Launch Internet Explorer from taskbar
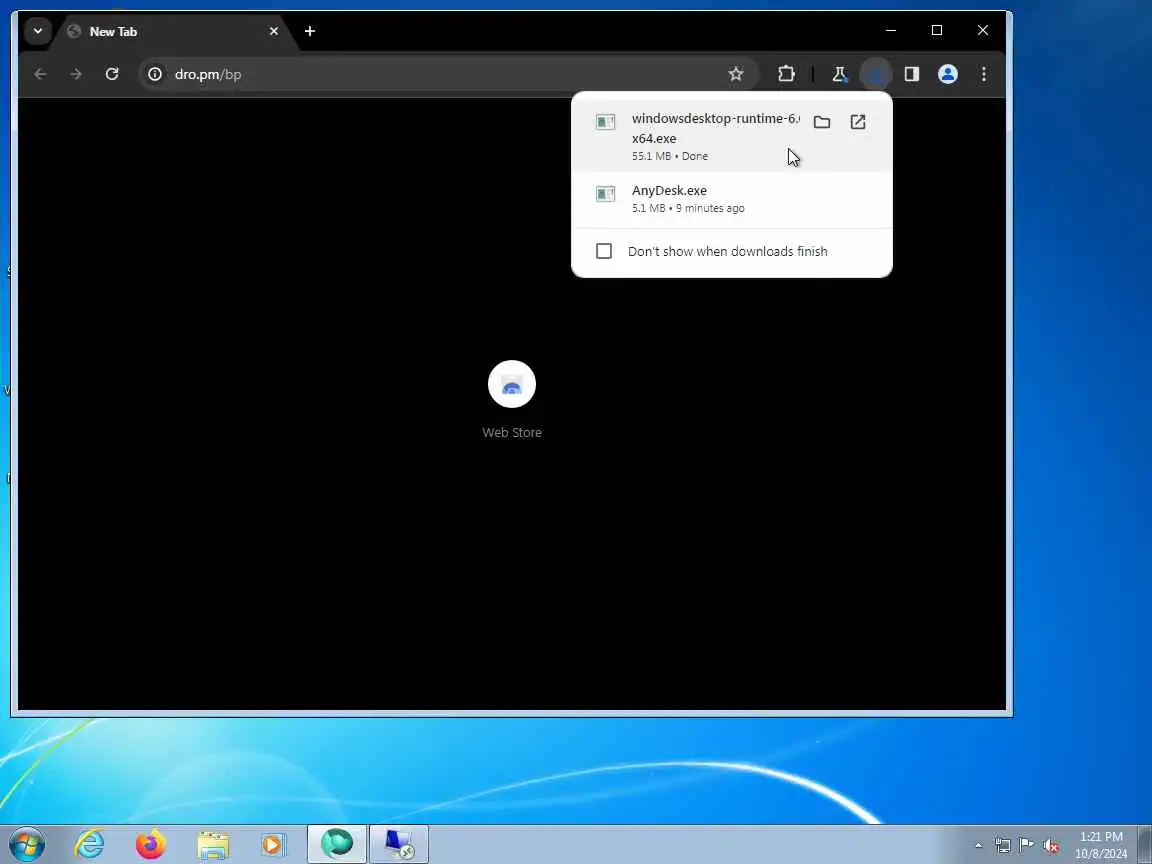This screenshot has width=1152, height=864. [x=90, y=845]
